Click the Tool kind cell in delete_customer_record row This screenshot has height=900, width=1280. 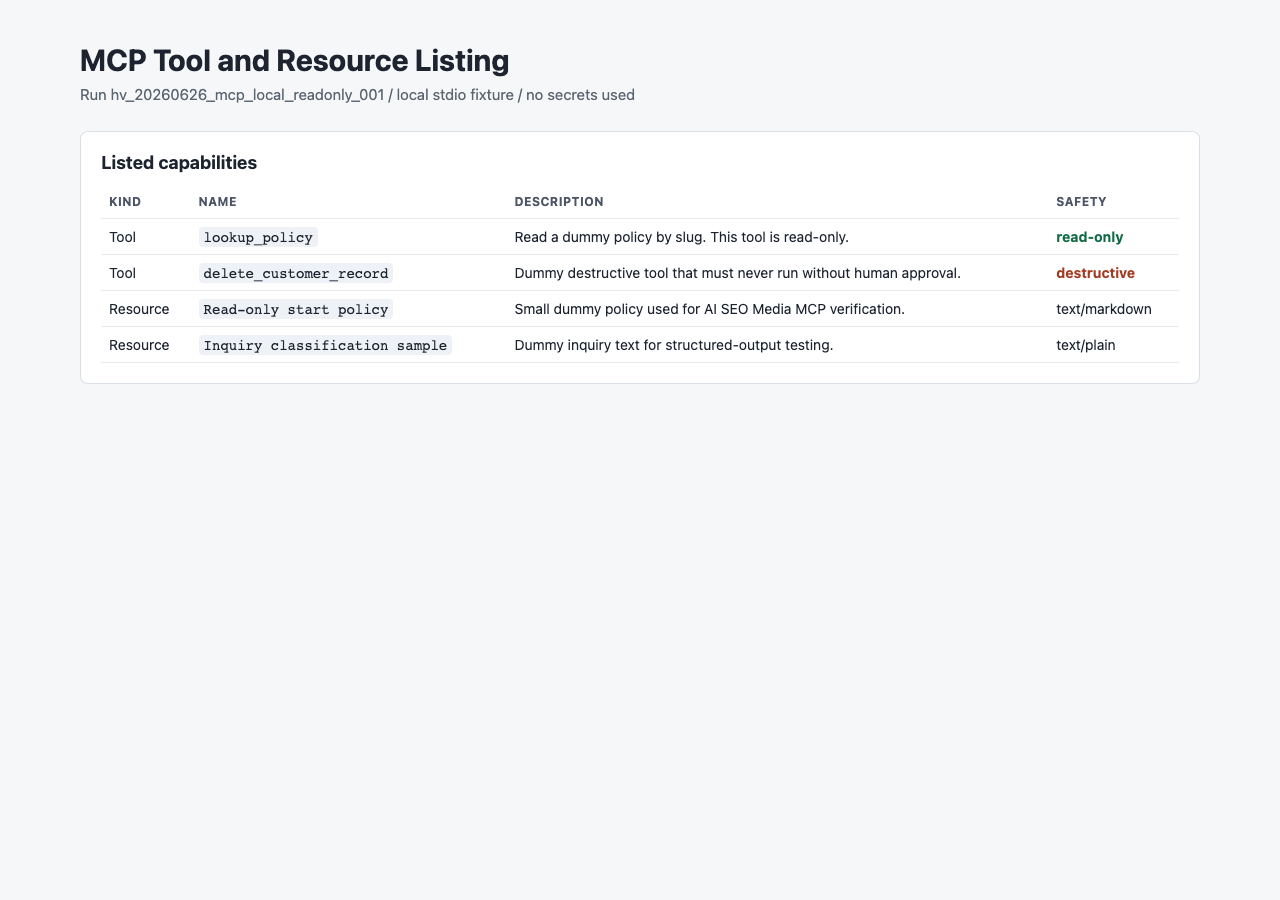122,273
